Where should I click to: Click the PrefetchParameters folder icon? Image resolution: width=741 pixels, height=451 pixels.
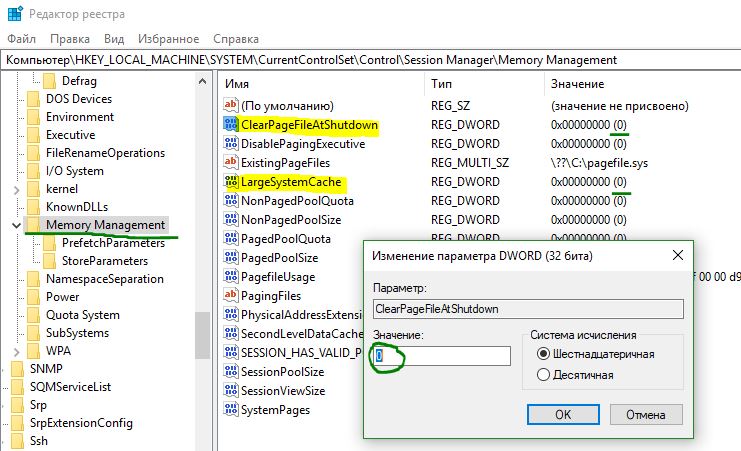pyautogui.click(x=50, y=243)
